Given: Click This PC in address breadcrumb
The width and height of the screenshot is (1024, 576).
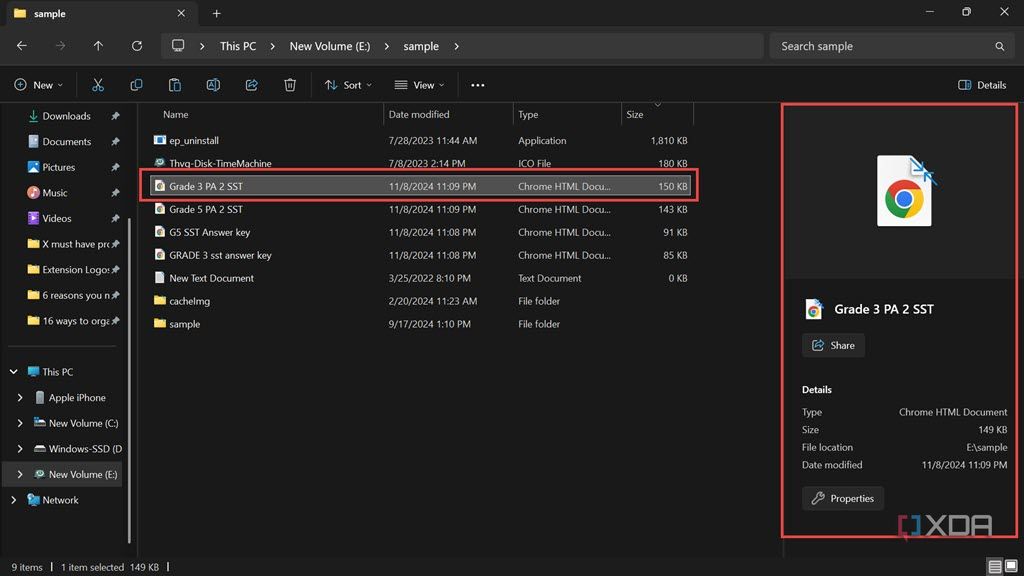Looking at the screenshot, I should 238,46.
